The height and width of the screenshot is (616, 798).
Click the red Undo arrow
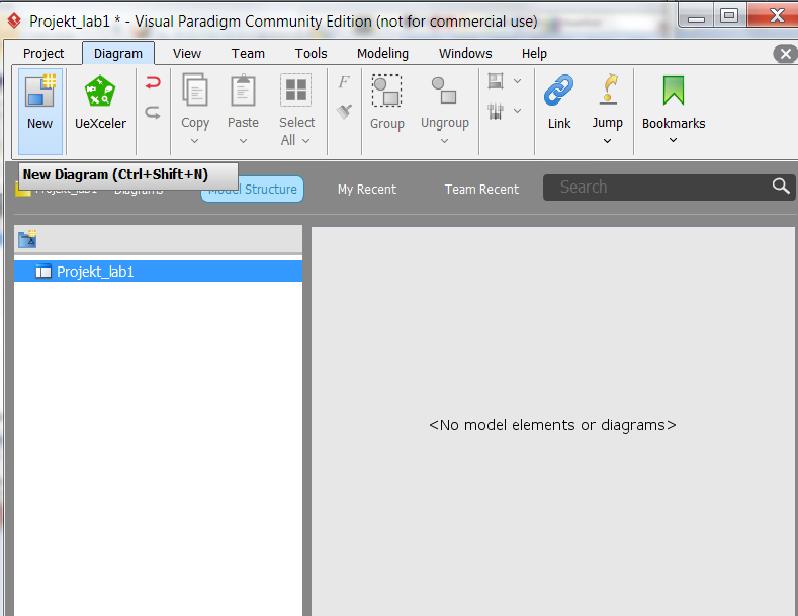tap(153, 82)
